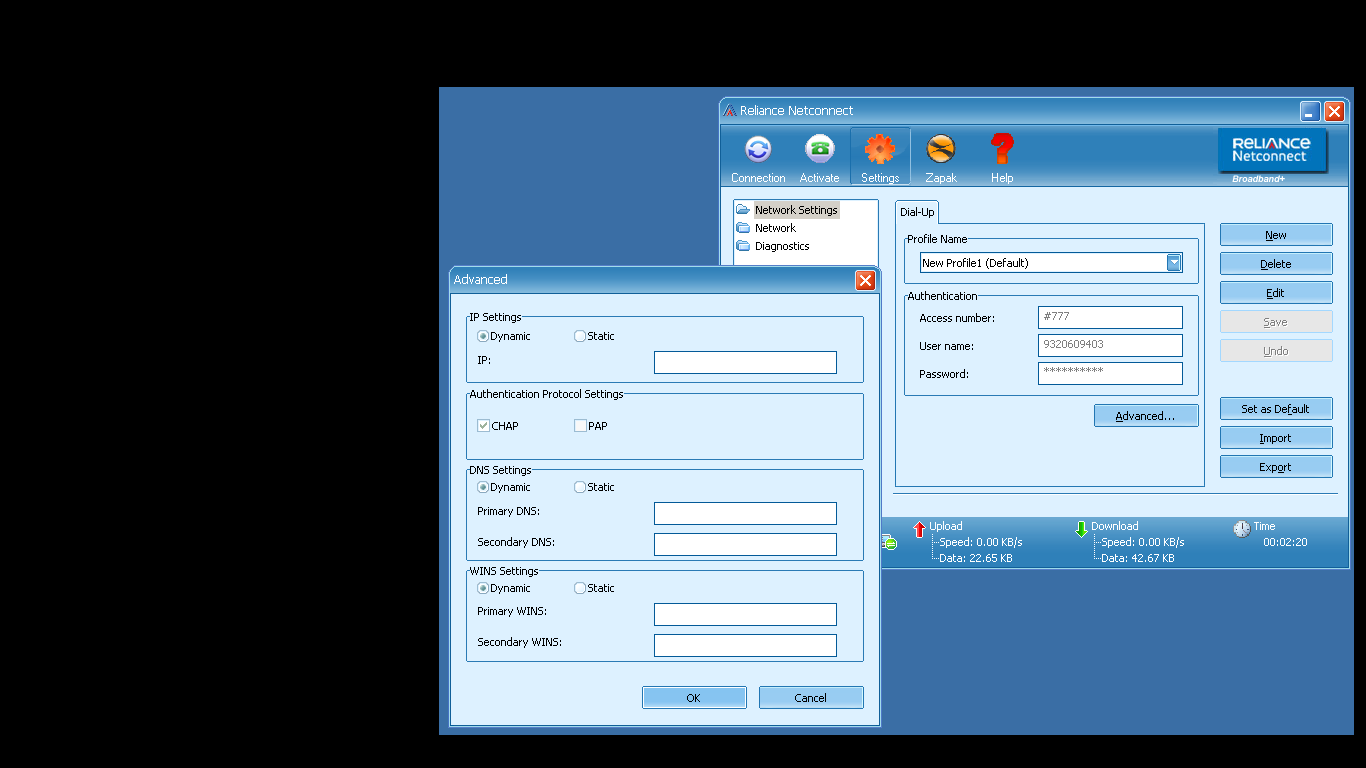The height and width of the screenshot is (768, 1366).
Task: Click the Download 'Data: 42.67 KB' text
Action: coord(1138,558)
